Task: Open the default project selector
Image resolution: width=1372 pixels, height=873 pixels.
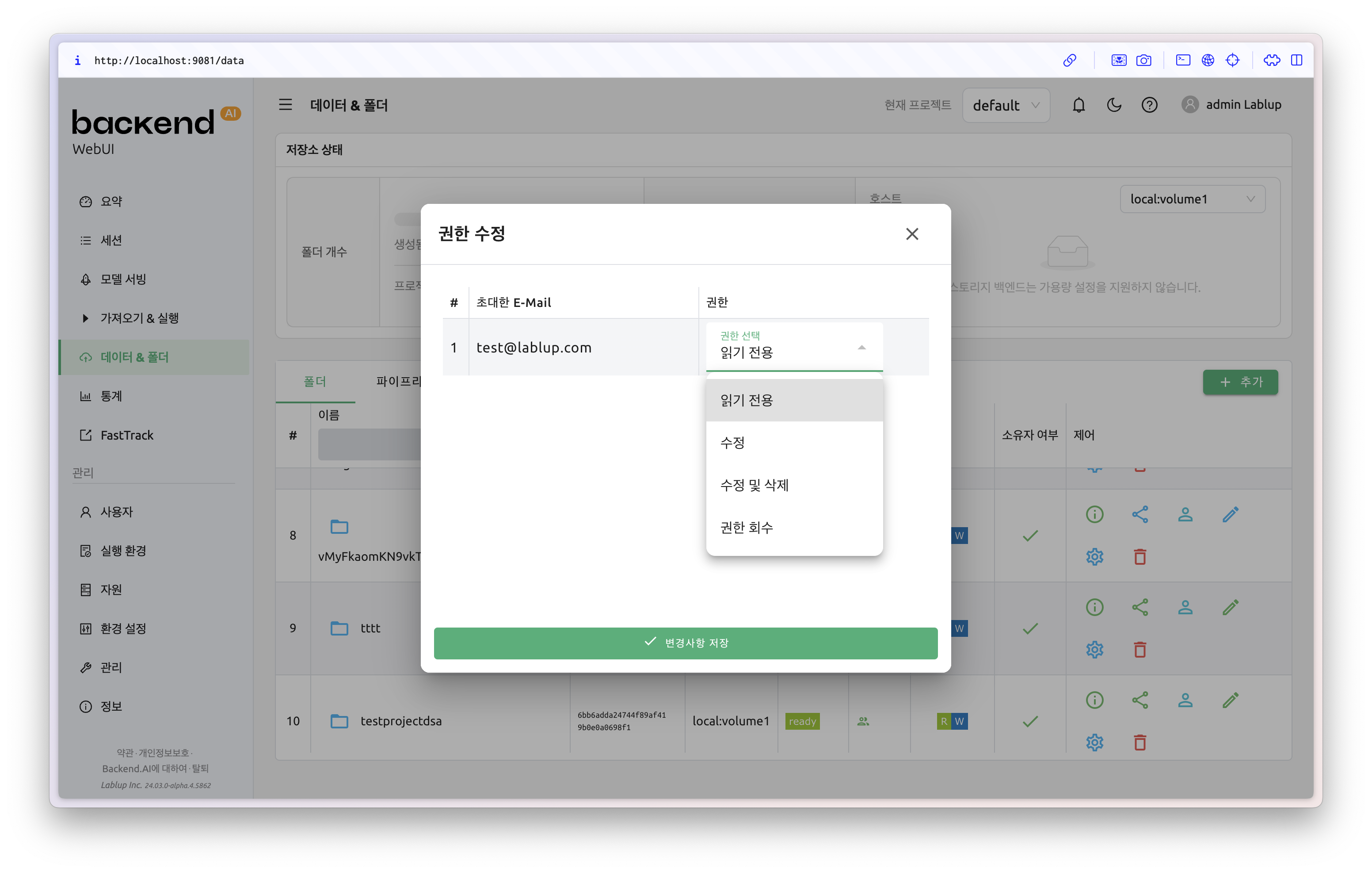Action: (1006, 106)
